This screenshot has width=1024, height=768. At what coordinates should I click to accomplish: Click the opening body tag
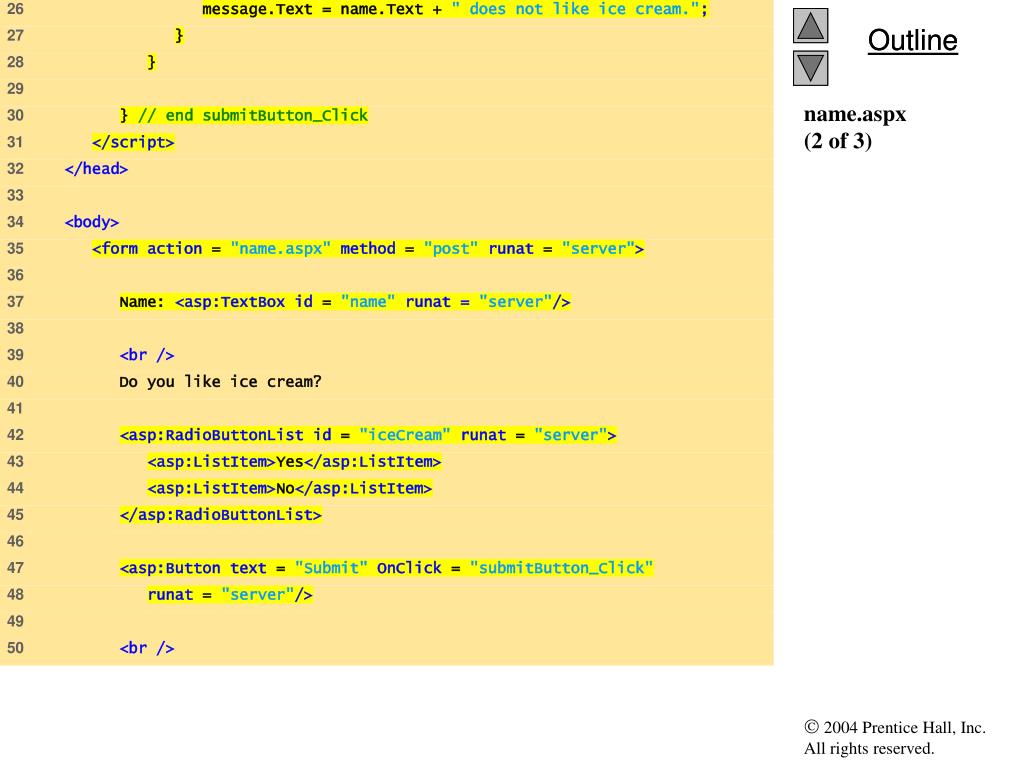pos(91,222)
